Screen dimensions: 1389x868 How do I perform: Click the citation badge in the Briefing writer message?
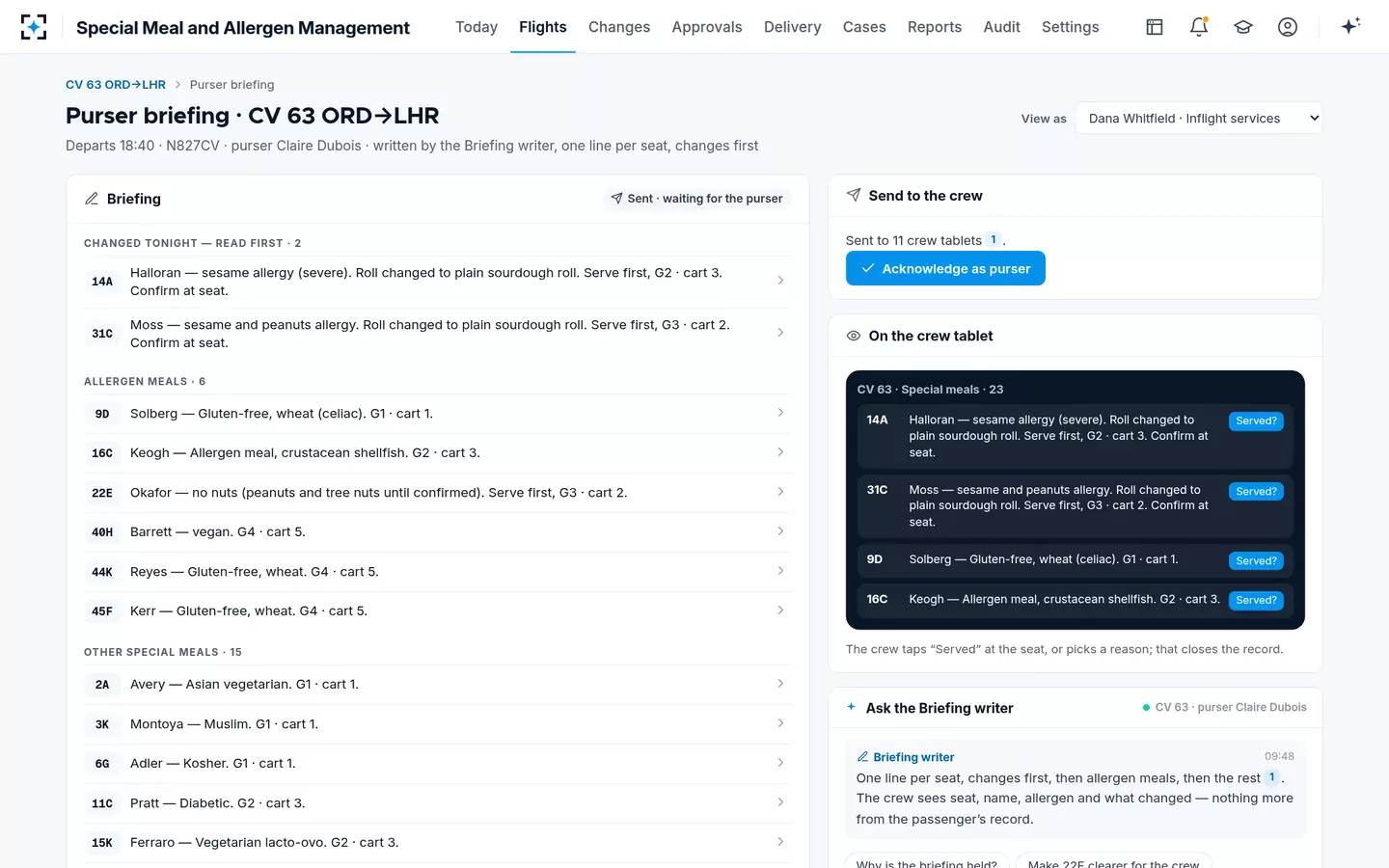coord(1272,777)
